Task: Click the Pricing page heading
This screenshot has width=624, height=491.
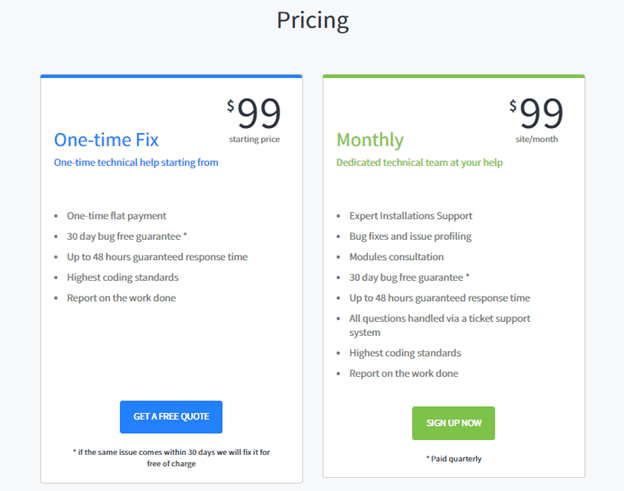Action: [312, 20]
